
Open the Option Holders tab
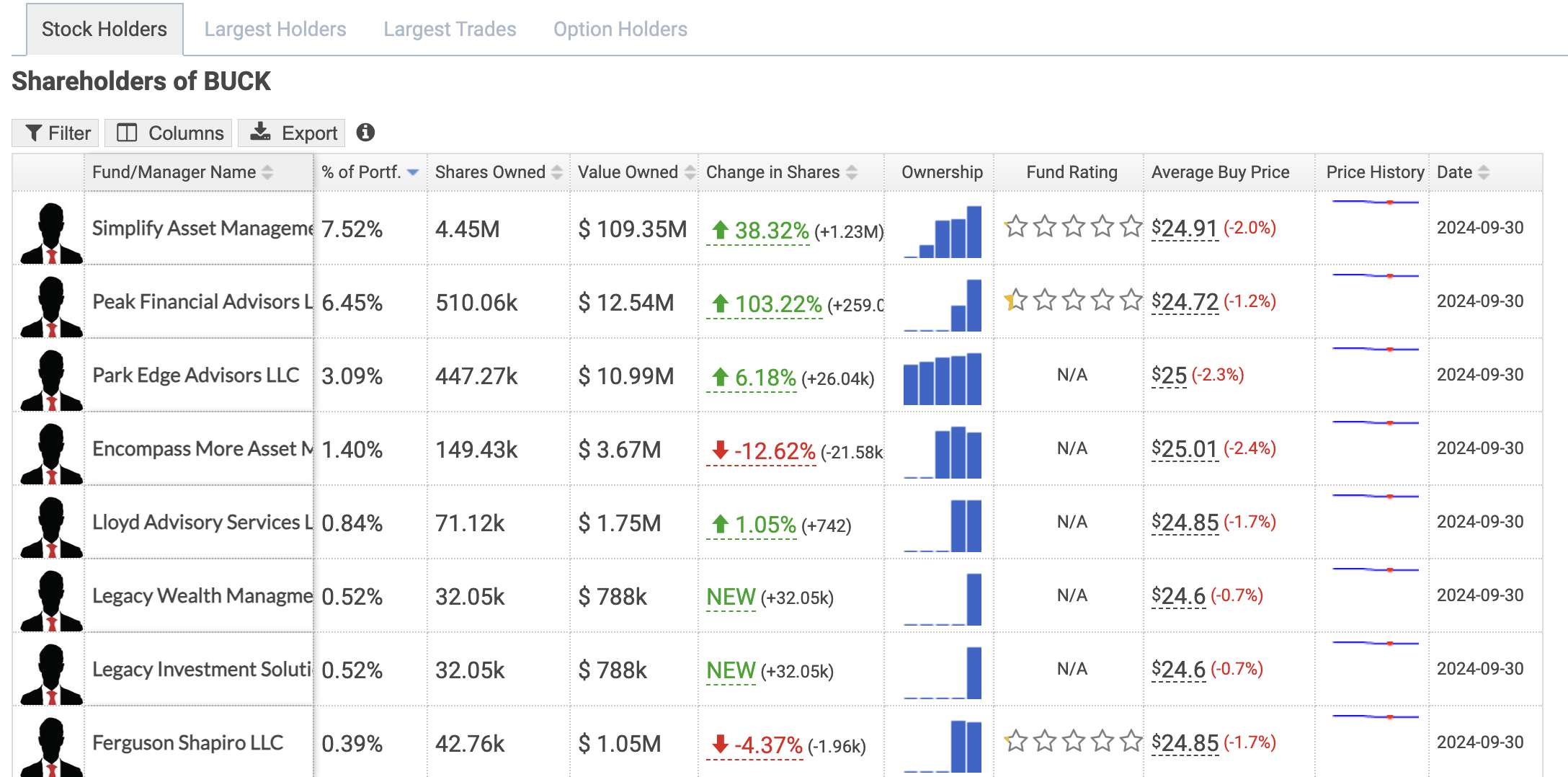click(x=620, y=29)
